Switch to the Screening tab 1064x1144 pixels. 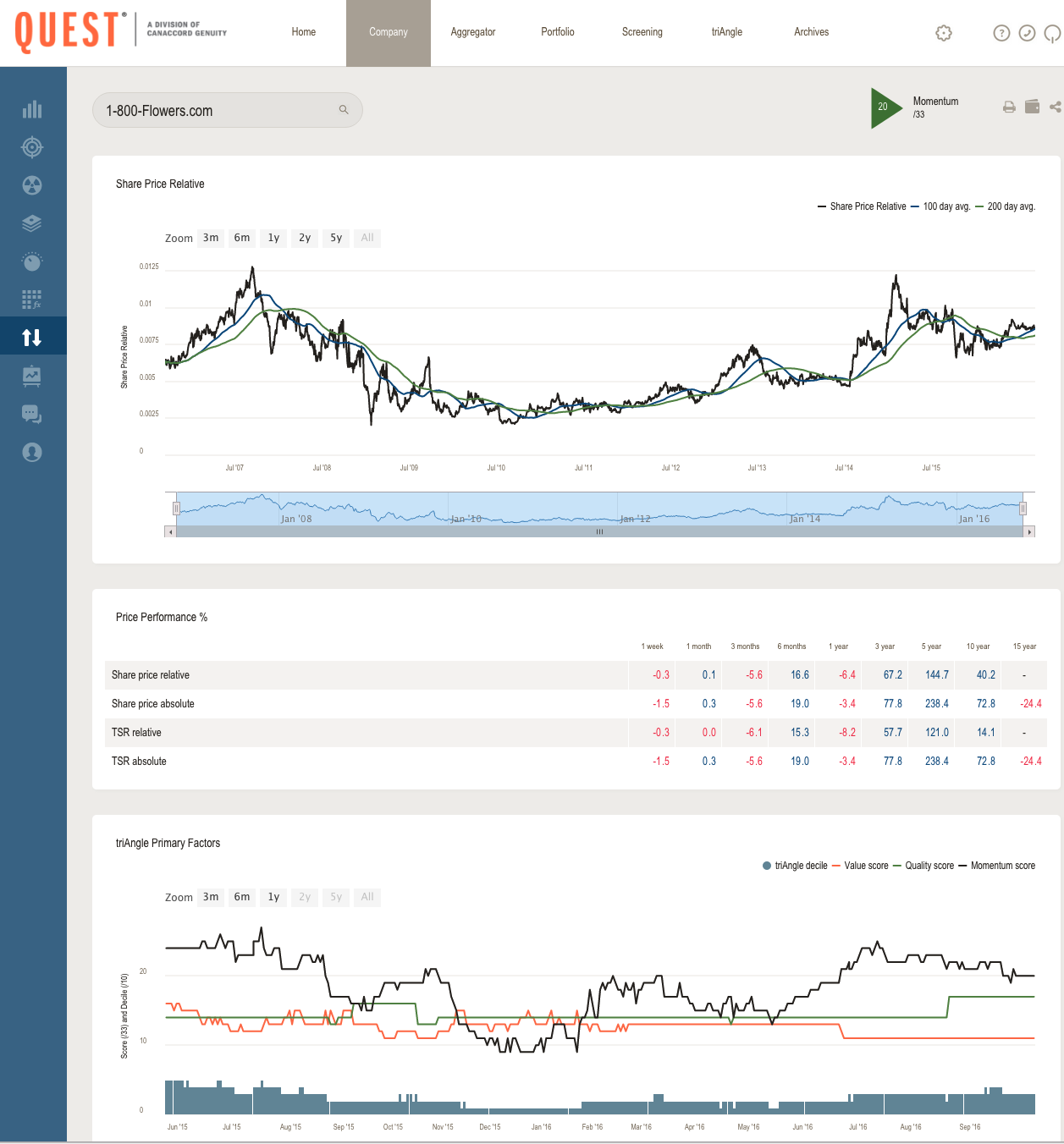pos(642,32)
